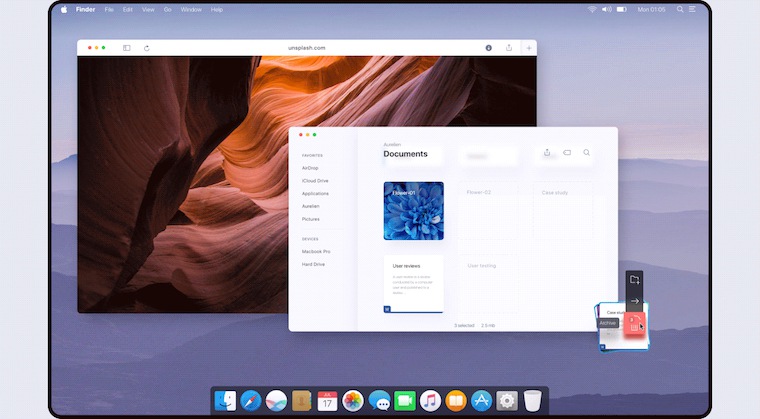Screen dimensions: 760x419
Task: Open Messages from the Dock
Action: pyautogui.click(x=379, y=401)
